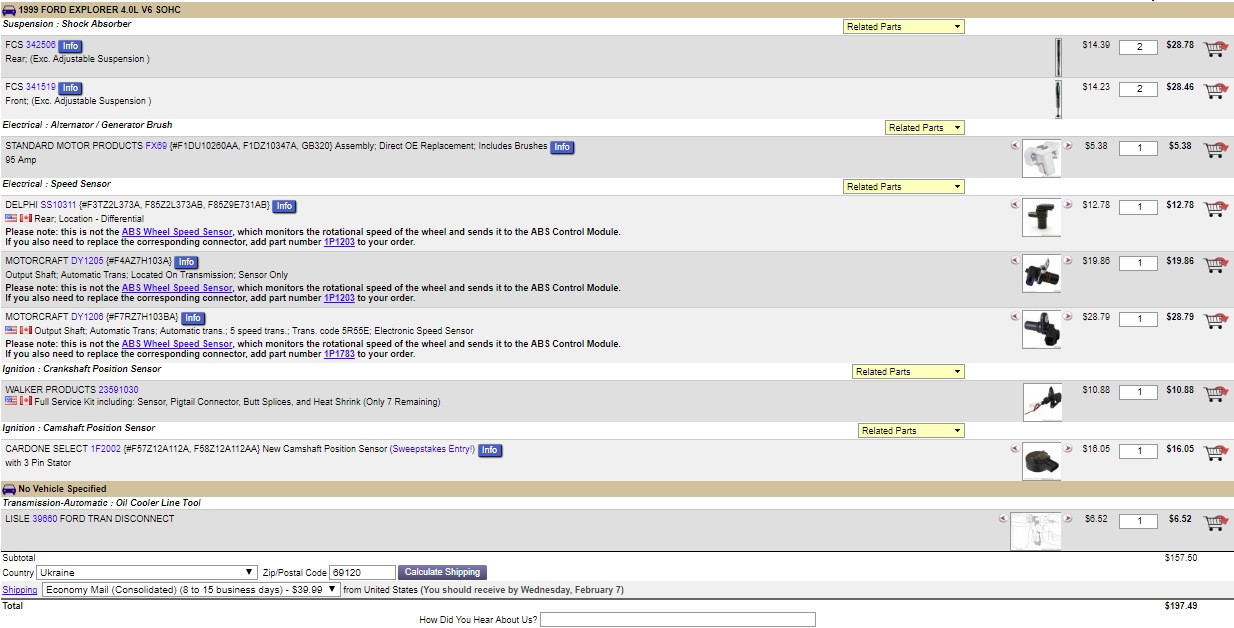Open the Shipping link
The image size is (1234, 628).
(20, 590)
